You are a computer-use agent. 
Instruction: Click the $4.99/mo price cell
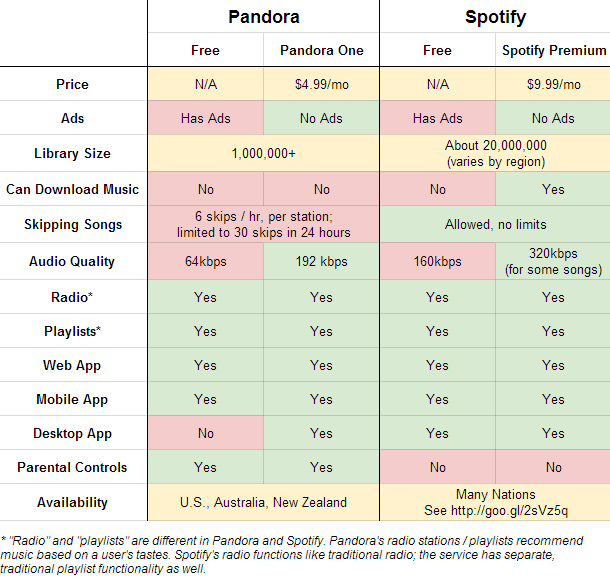(321, 84)
